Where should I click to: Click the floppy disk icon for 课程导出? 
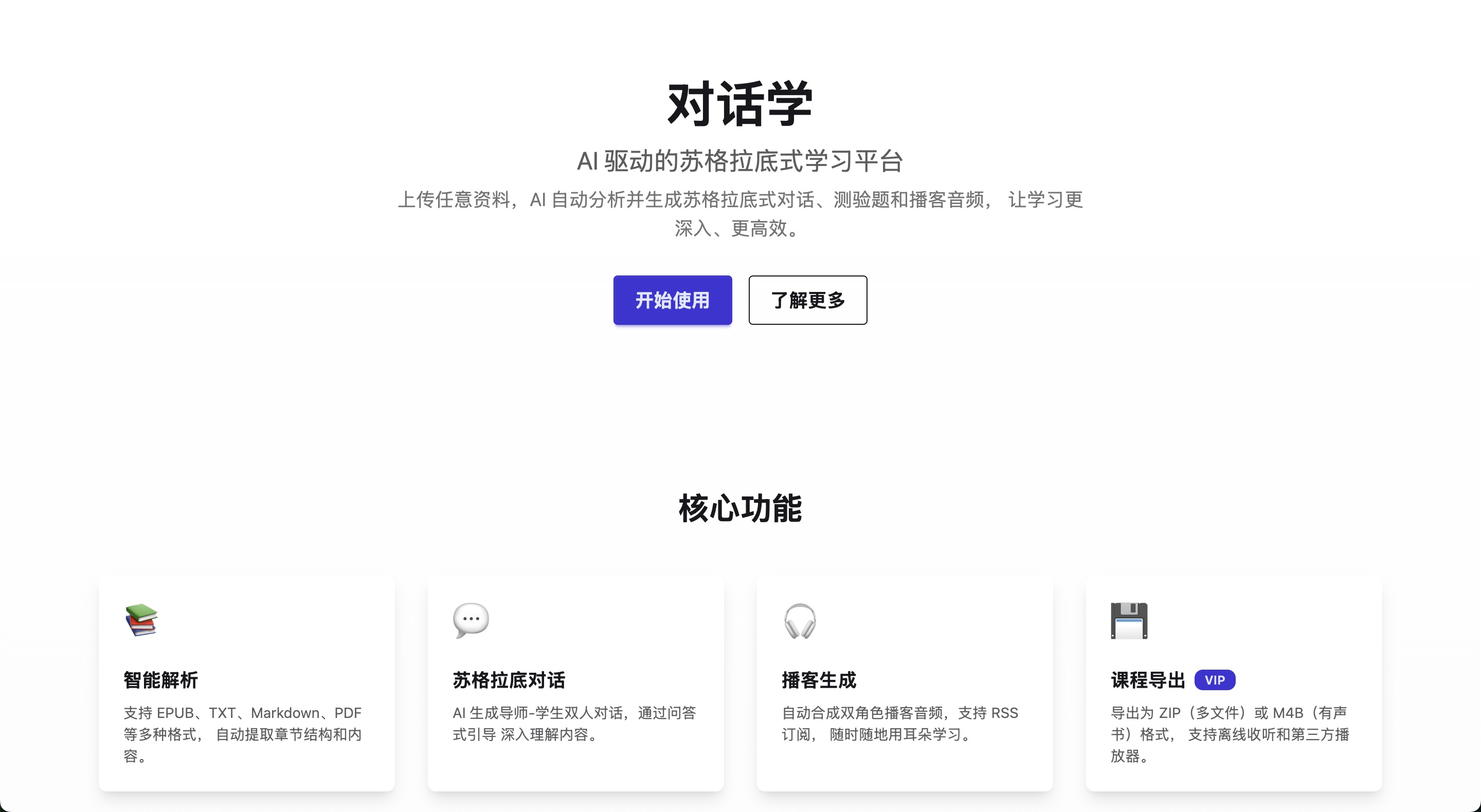tap(1129, 621)
